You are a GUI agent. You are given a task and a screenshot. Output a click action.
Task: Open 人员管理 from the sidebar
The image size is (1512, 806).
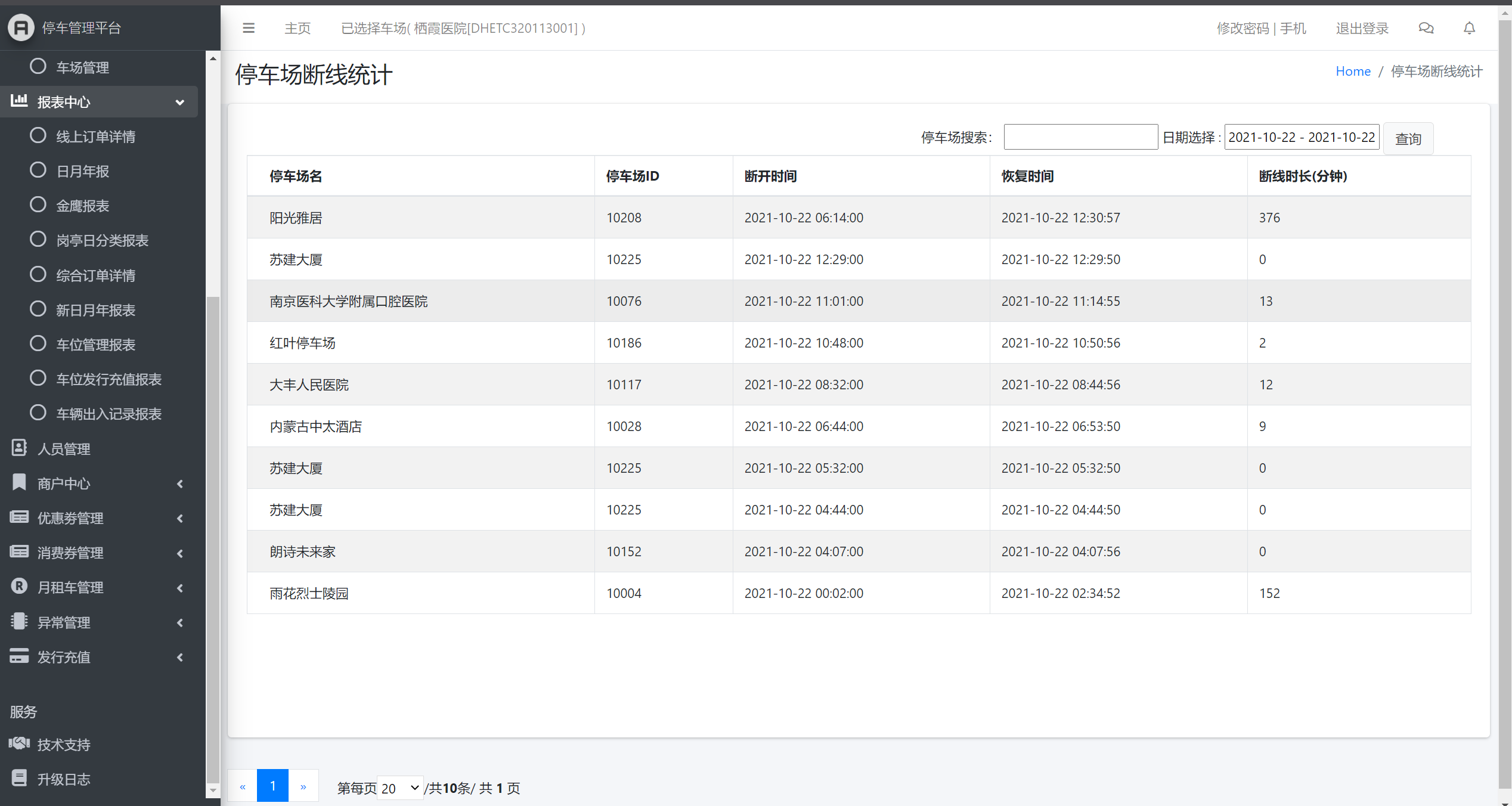63,449
